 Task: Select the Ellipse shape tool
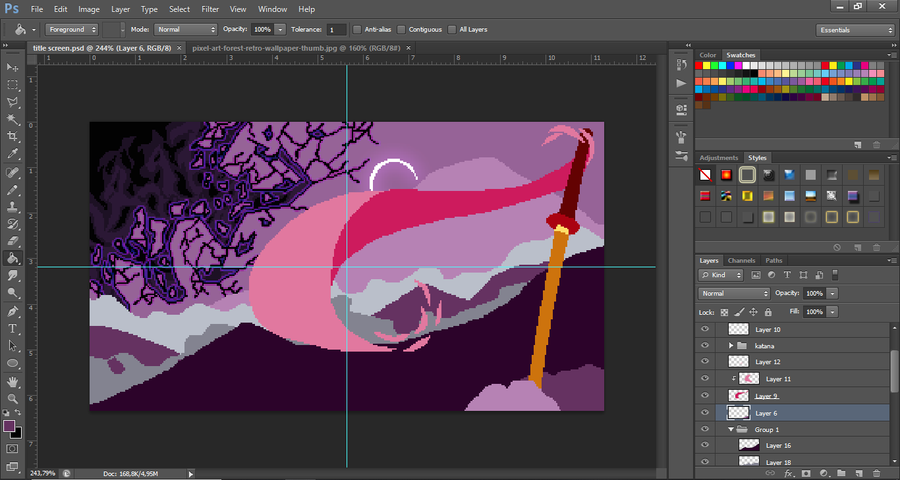tap(12, 363)
